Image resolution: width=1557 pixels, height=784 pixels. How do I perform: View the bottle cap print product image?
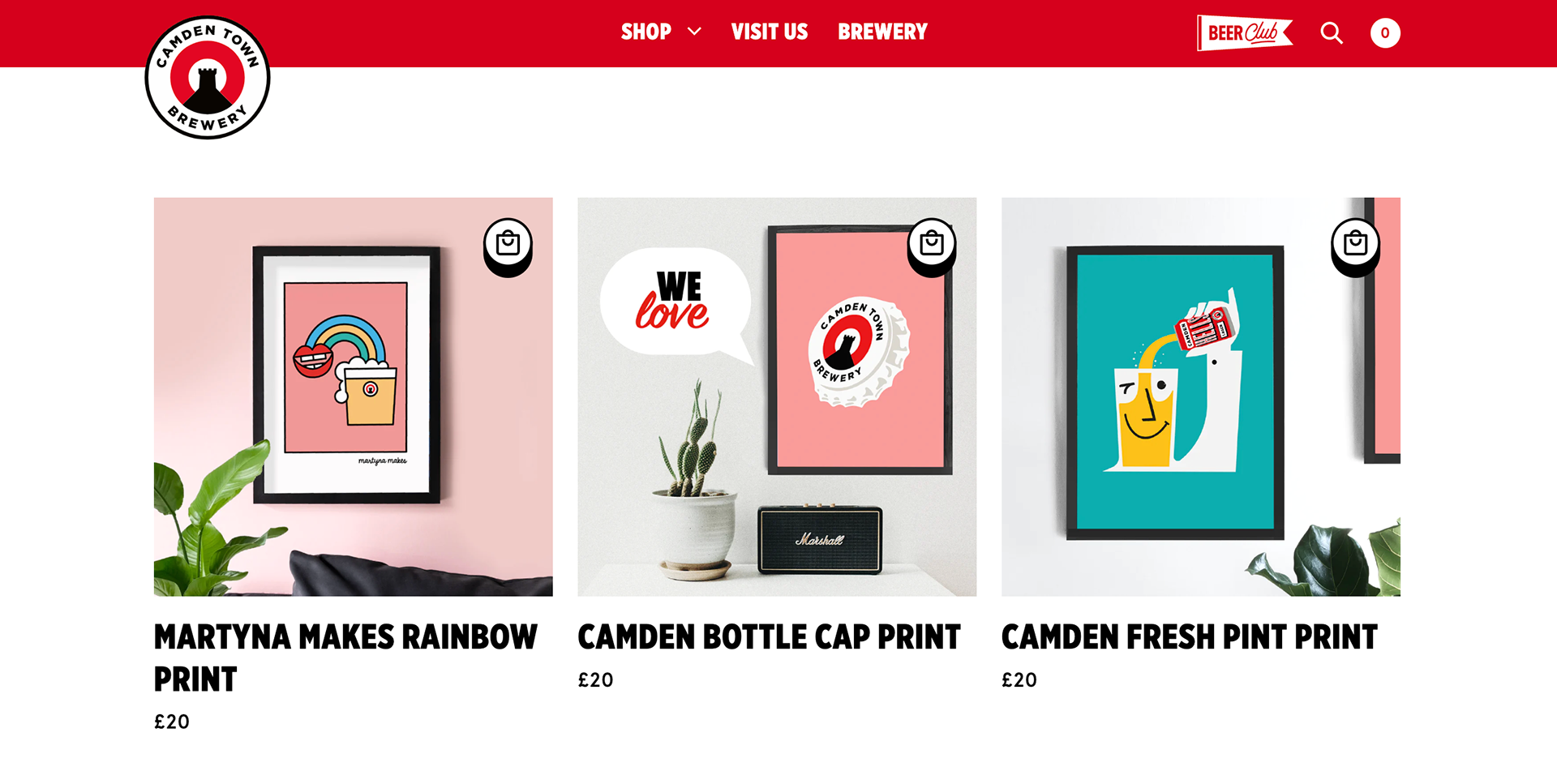pyautogui.click(x=777, y=397)
